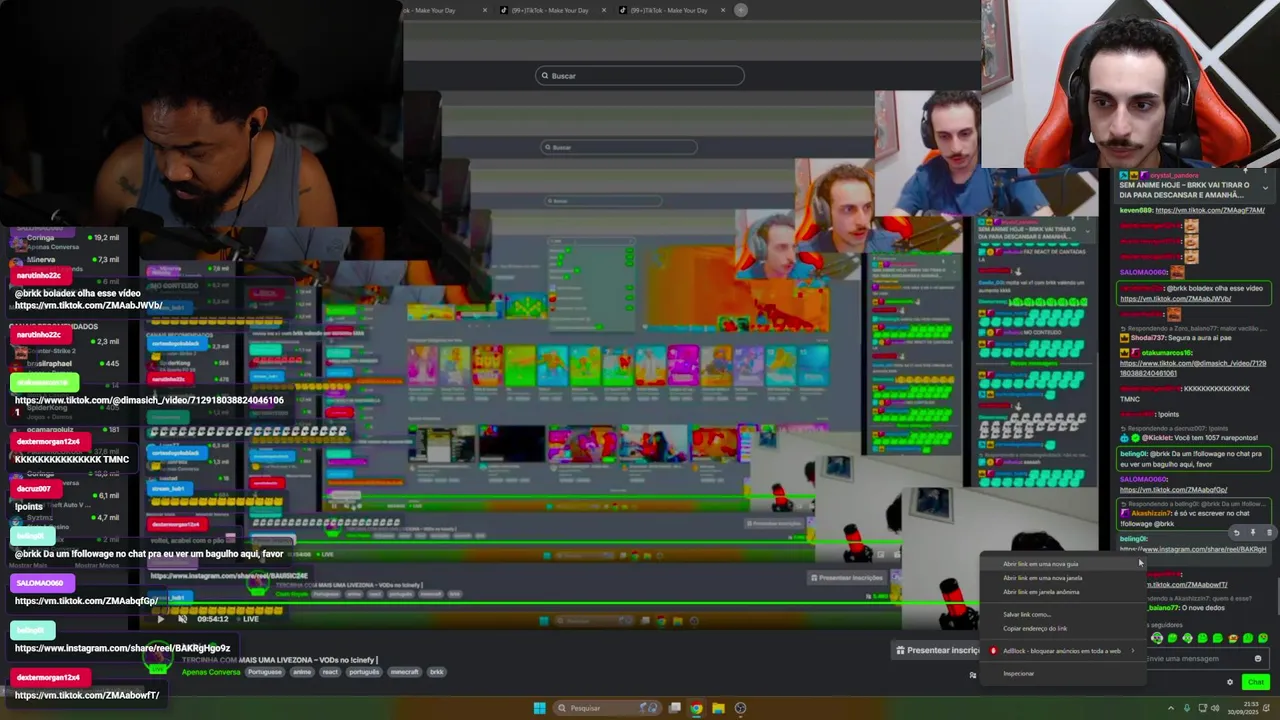Open Windows notification center icon
1280x720 pixels.
pyautogui.click(x=1266, y=708)
